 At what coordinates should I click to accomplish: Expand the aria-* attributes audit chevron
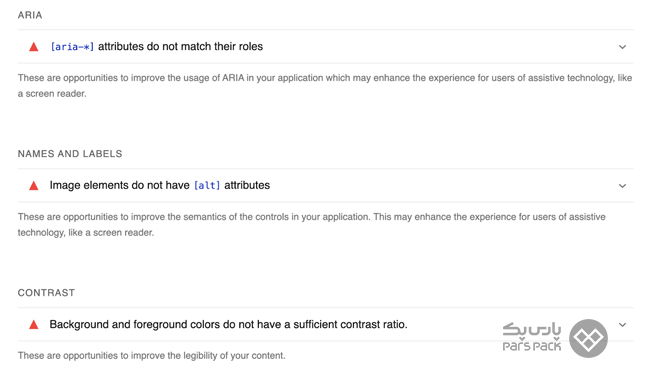[x=622, y=47]
